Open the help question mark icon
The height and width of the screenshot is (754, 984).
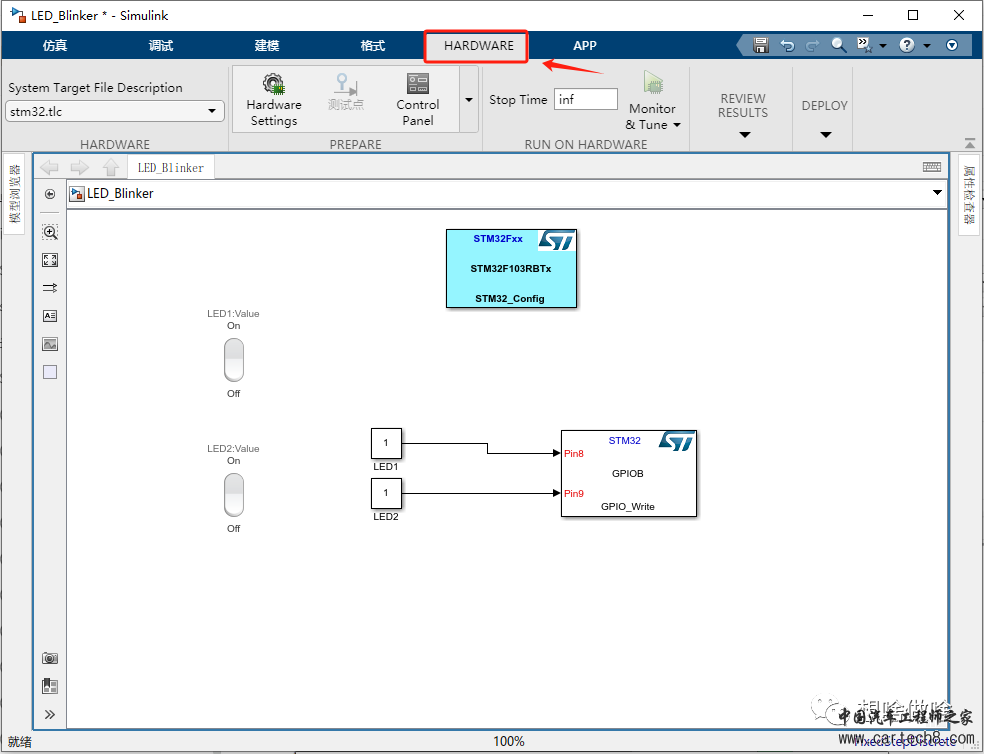pyautogui.click(x=906, y=45)
